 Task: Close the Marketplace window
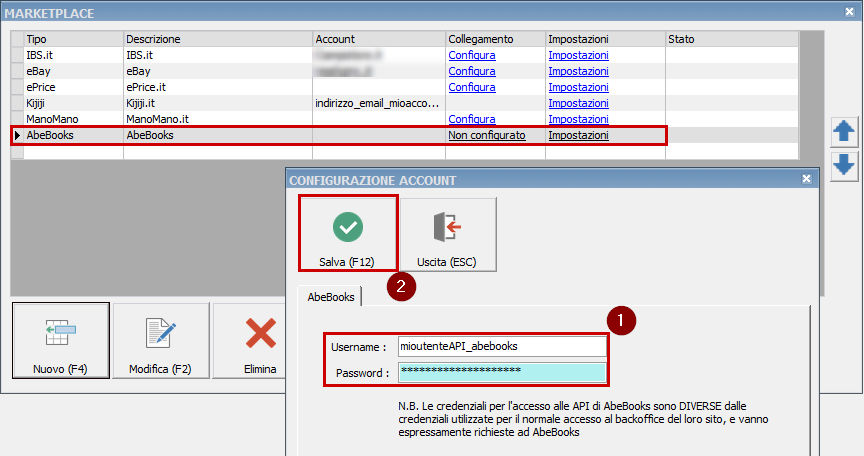[x=850, y=12]
